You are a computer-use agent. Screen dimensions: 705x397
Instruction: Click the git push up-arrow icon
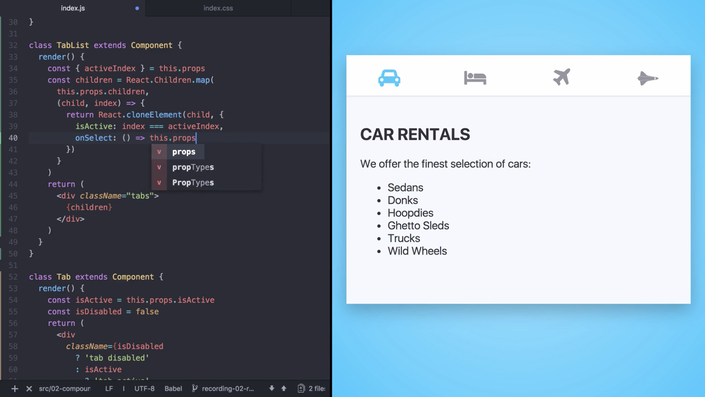pyautogui.click(x=284, y=388)
